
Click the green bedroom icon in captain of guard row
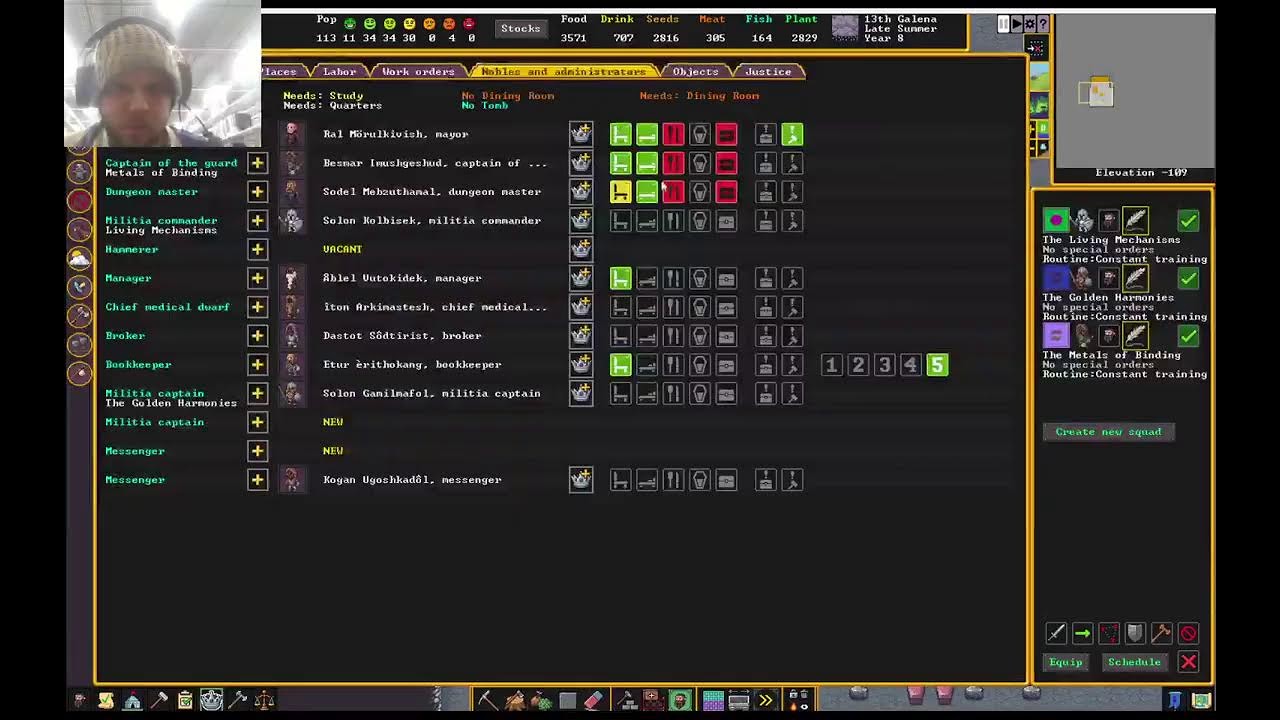(647, 163)
